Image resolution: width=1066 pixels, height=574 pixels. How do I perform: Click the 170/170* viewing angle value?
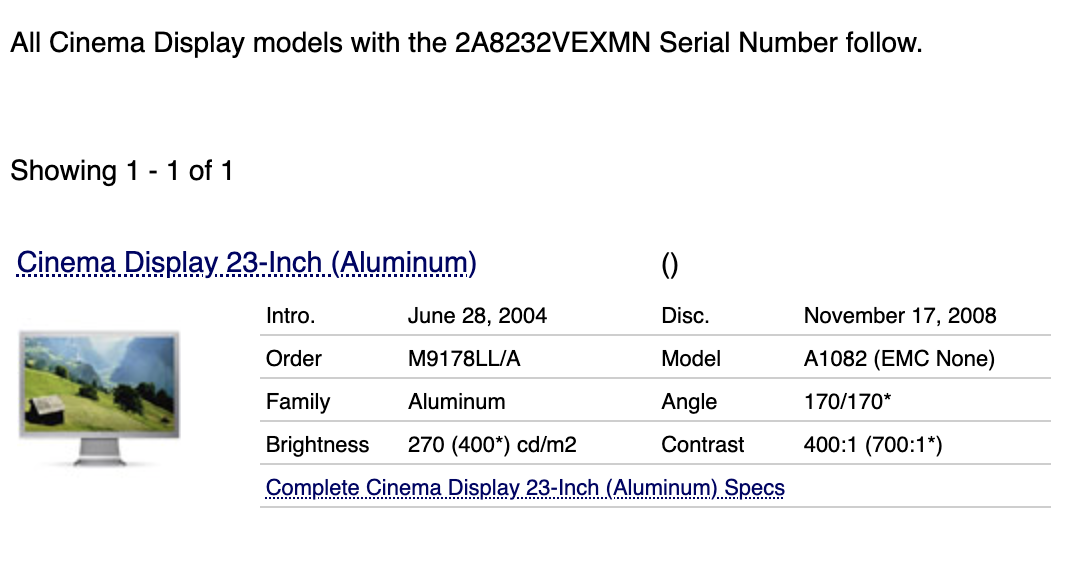click(847, 401)
